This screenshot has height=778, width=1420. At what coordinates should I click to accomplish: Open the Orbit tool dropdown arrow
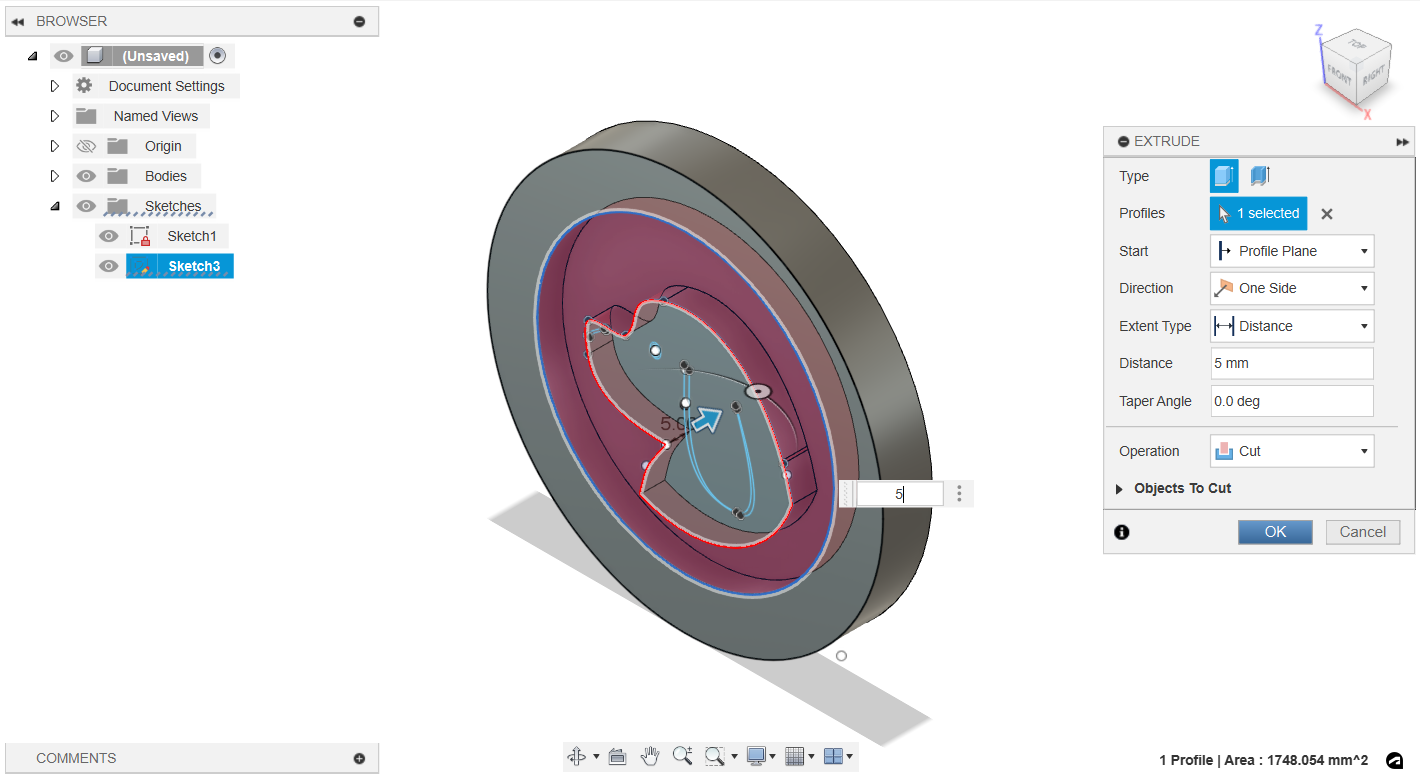(597, 757)
